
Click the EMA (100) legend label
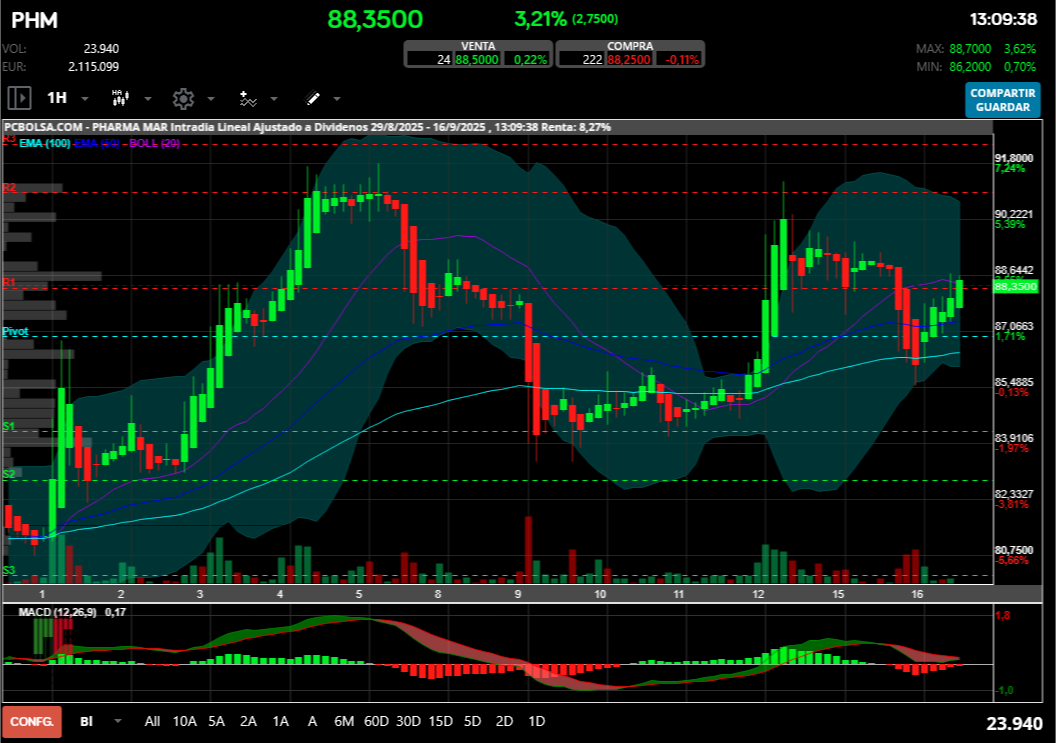pyautogui.click(x=44, y=143)
